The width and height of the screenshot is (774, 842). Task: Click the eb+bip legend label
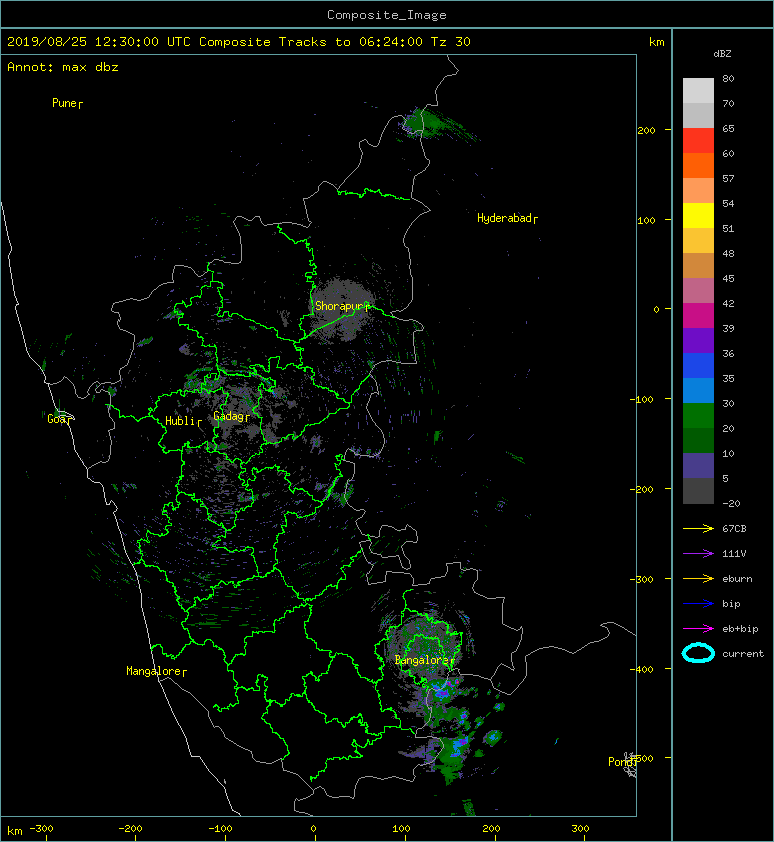(x=740, y=629)
